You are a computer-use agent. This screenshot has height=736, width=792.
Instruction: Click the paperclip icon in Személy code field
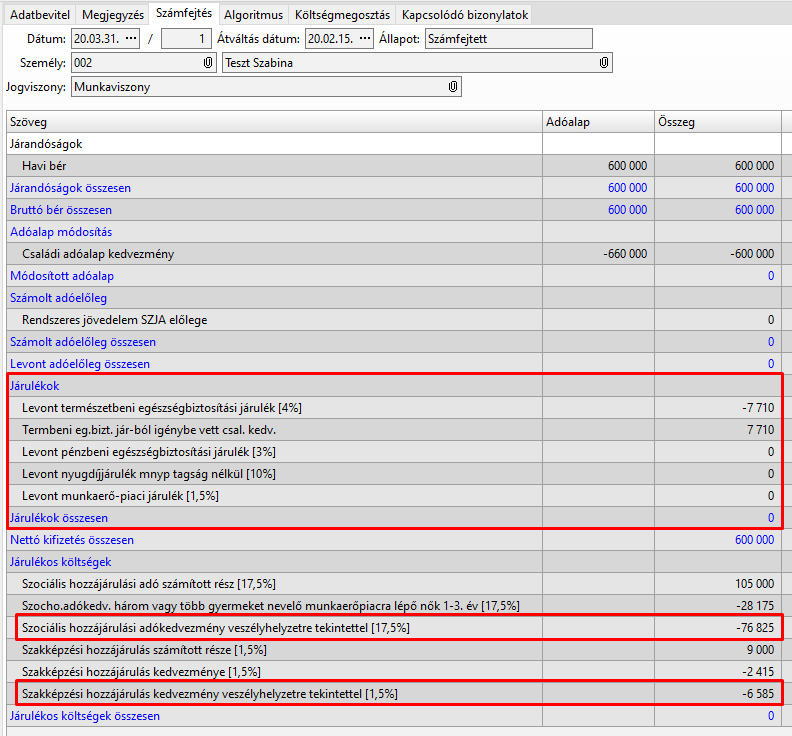(208, 63)
